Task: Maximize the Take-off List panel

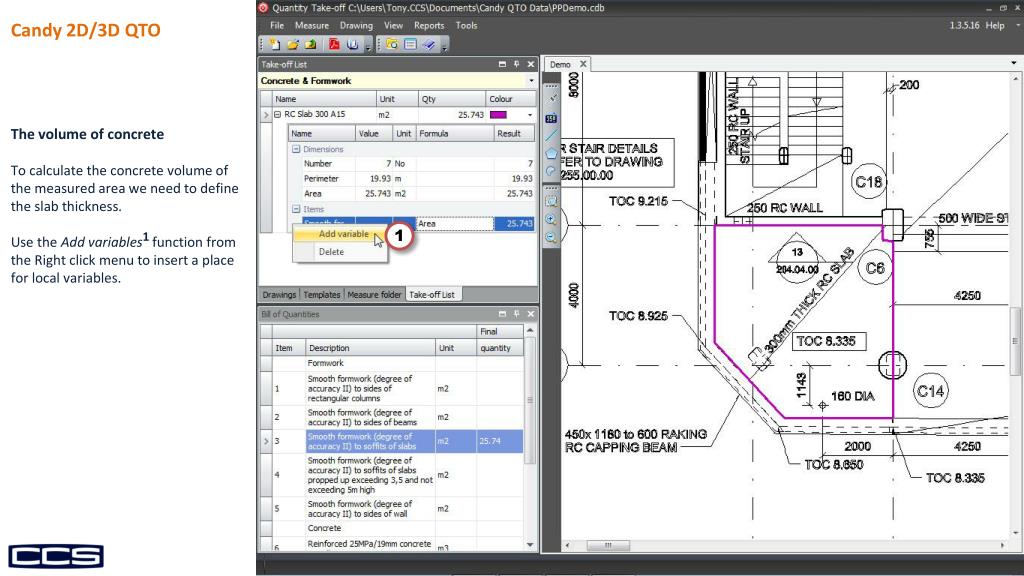Action: pyautogui.click(x=502, y=64)
